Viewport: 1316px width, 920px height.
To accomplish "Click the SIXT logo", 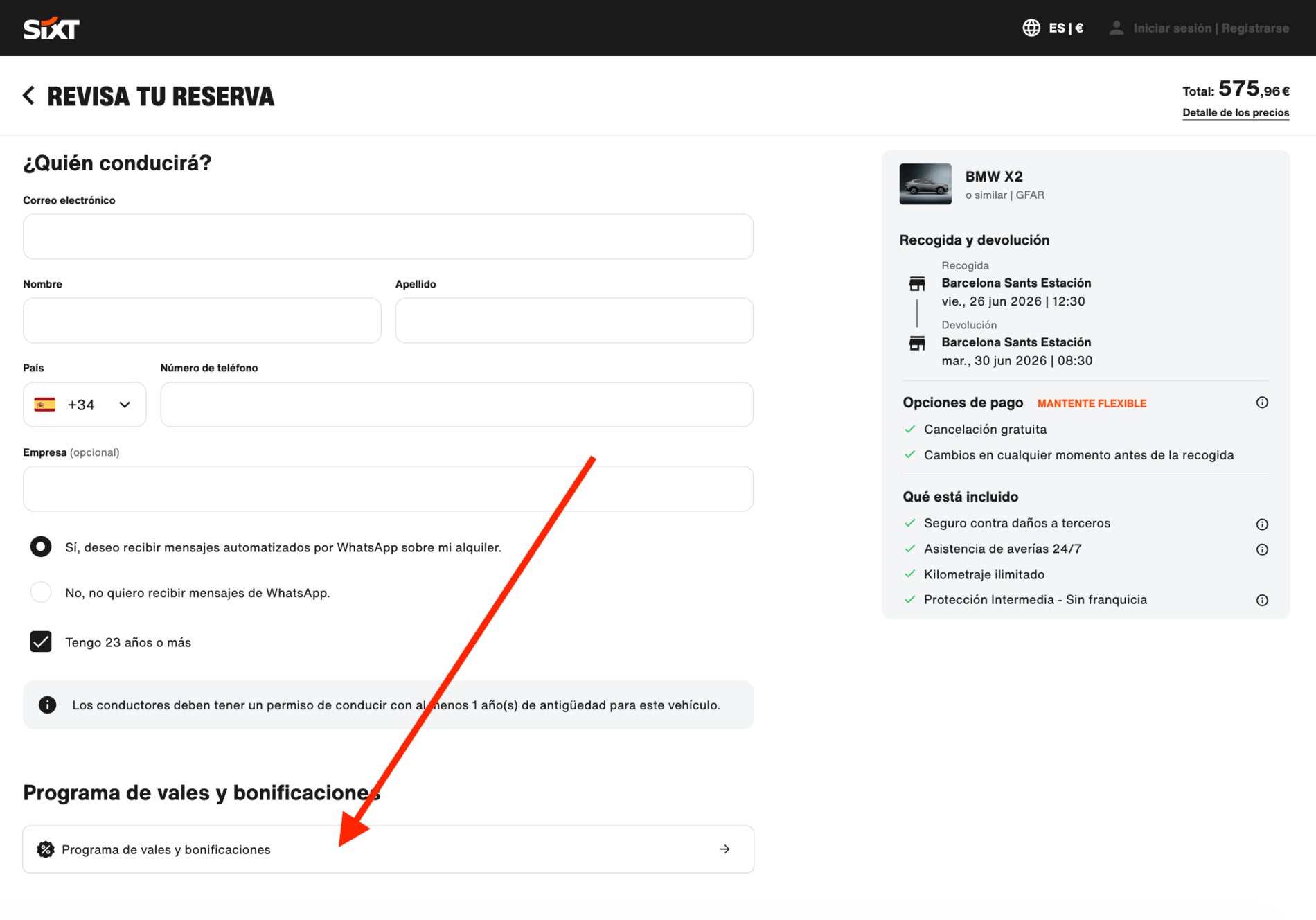I will [51, 28].
